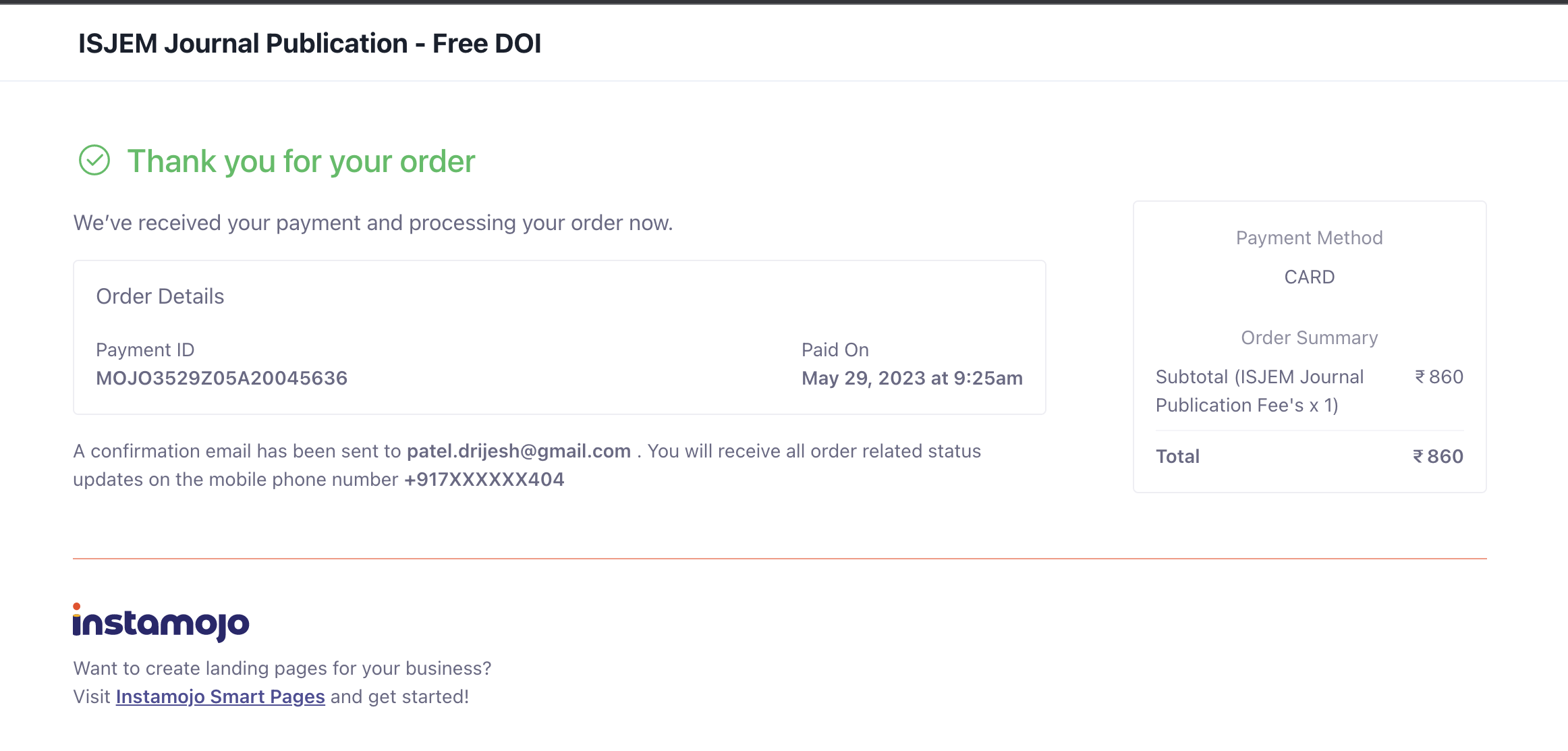Open the Instamojo Smart Pages link
This screenshot has height=751, width=1568.
coord(220,696)
